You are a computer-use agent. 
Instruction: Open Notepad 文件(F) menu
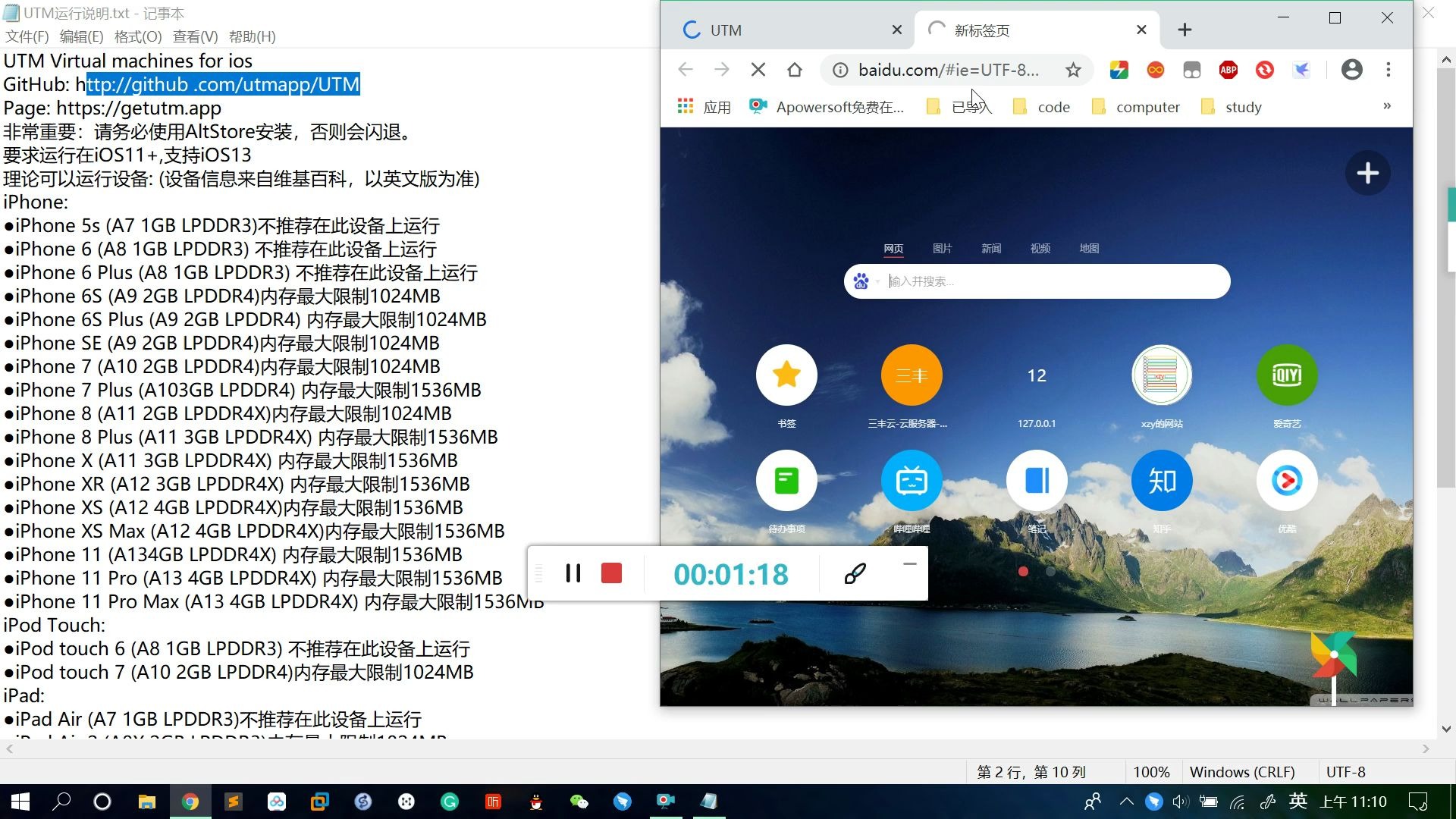coord(27,36)
